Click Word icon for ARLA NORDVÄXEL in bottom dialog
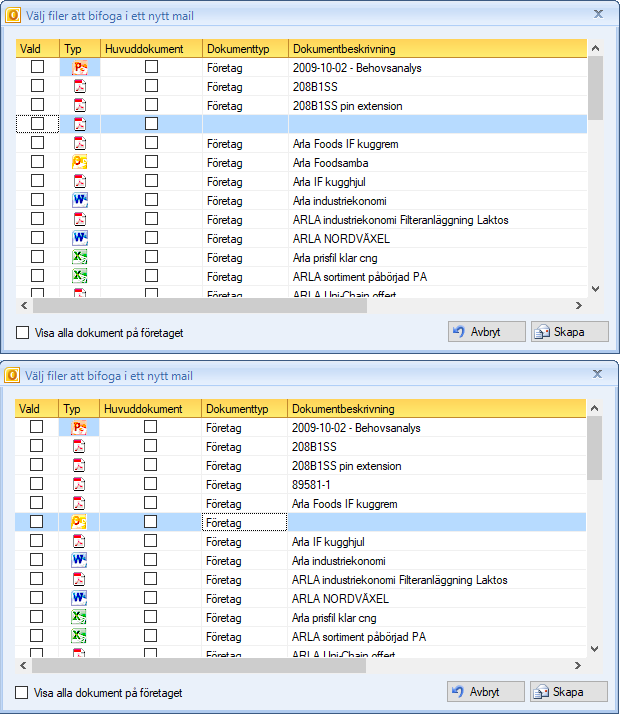 point(79,598)
